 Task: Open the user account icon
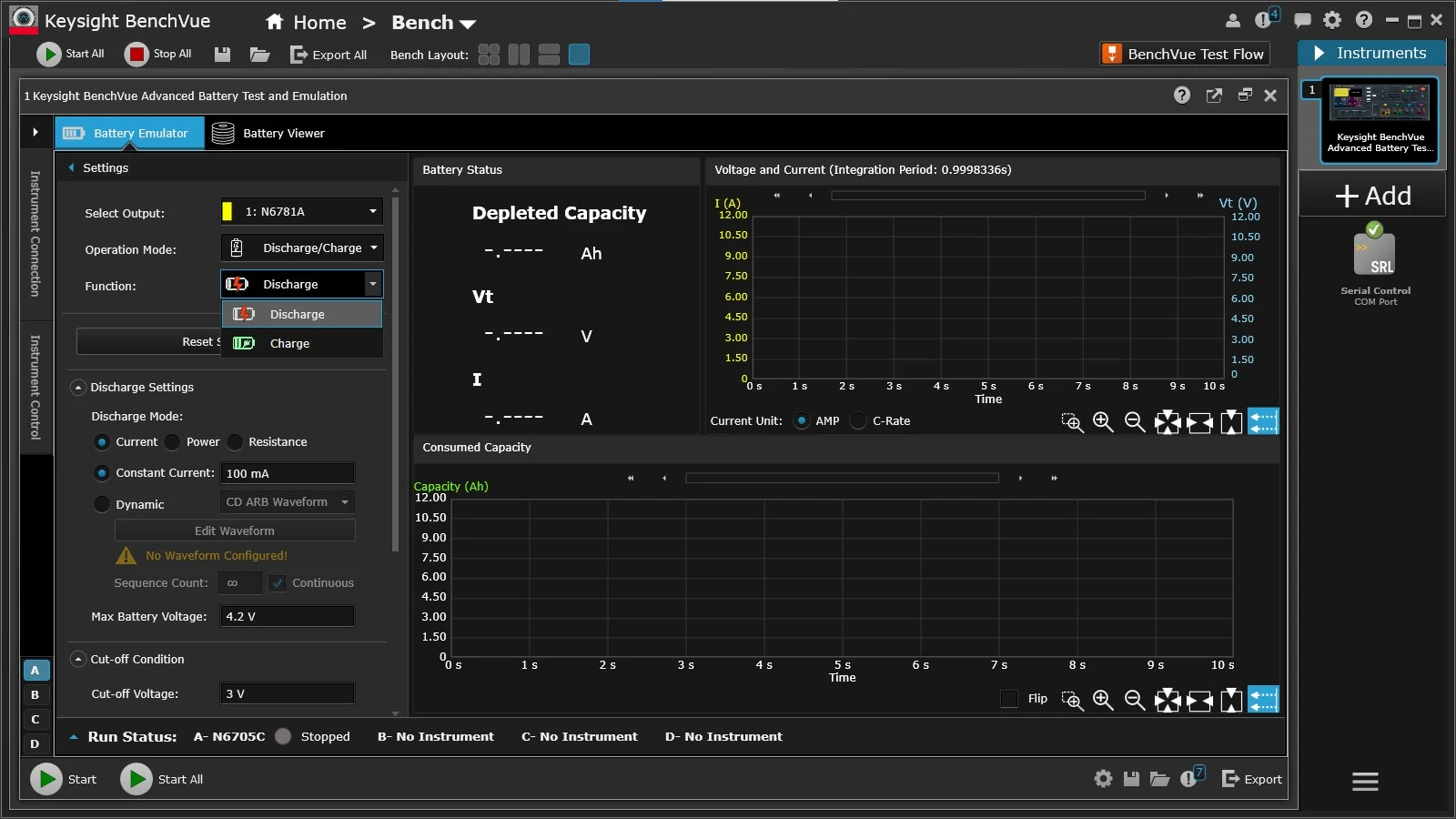pos(1233,20)
